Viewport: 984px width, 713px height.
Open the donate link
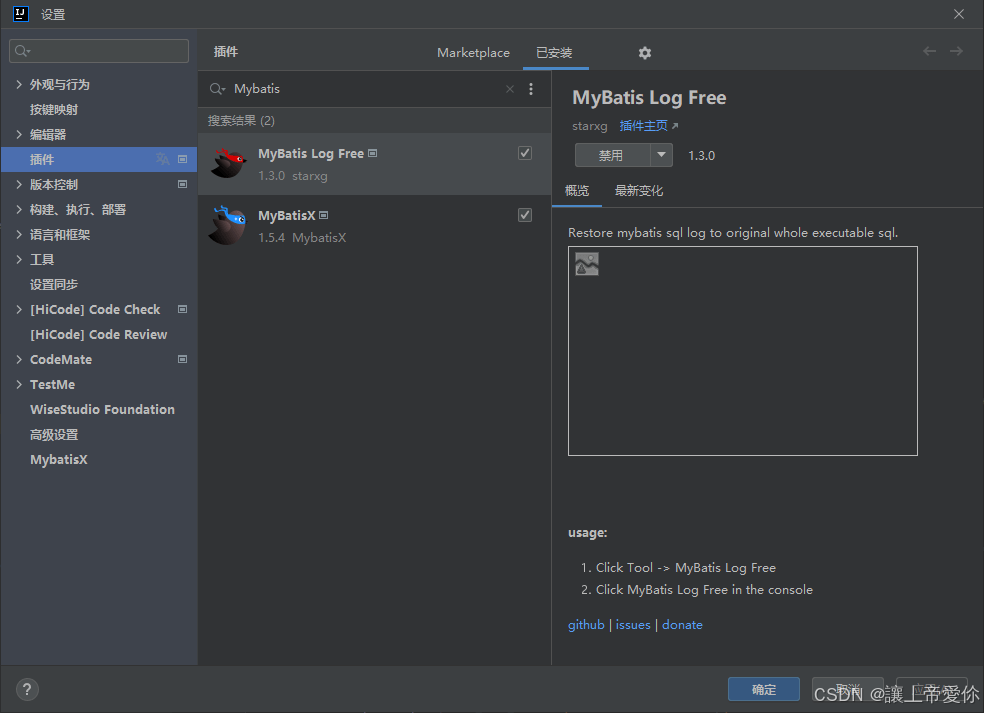click(x=682, y=625)
